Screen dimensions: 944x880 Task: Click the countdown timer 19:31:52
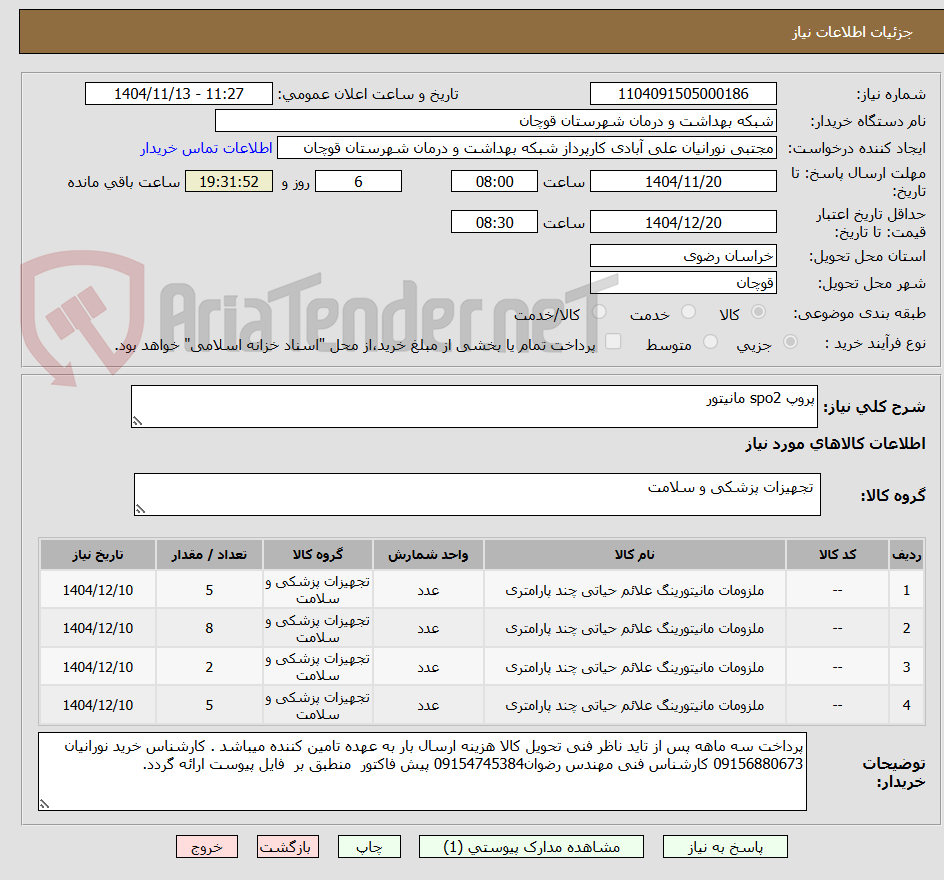[229, 181]
